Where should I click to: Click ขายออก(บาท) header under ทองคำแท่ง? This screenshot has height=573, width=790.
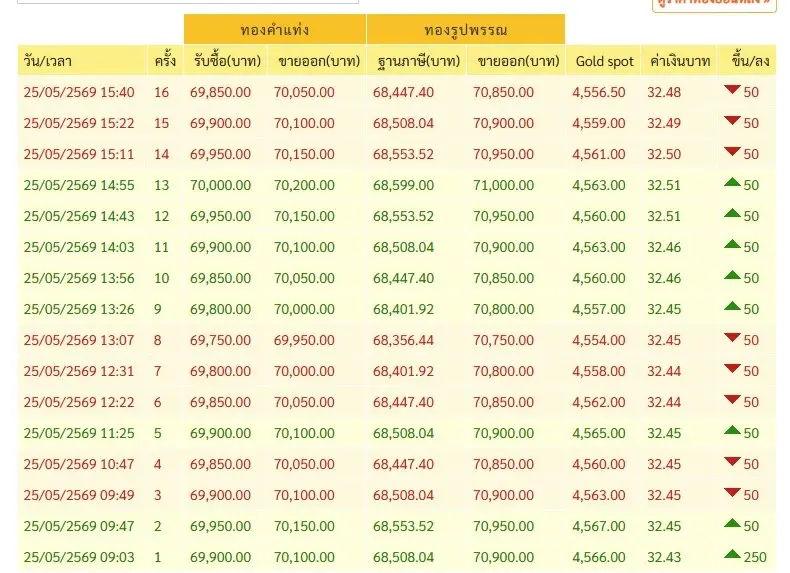(x=317, y=61)
